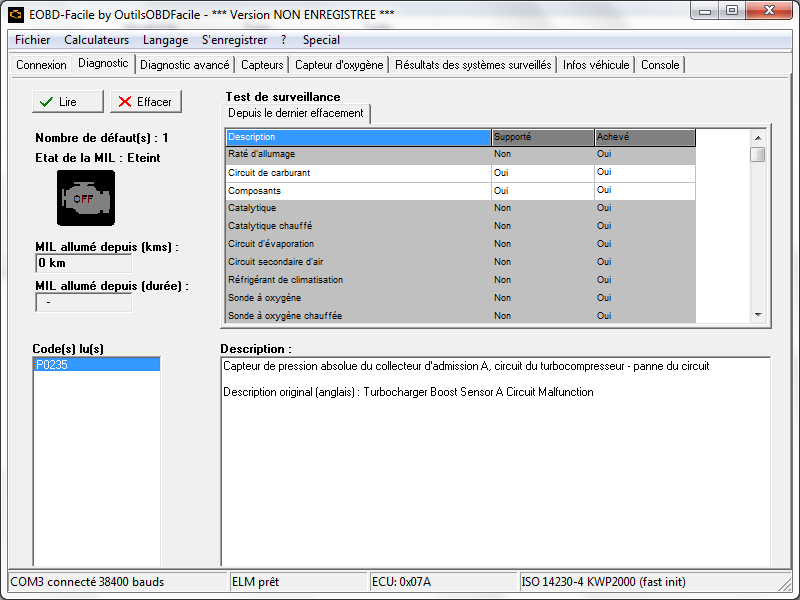Click the red X Effacer button
The width and height of the screenshot is (800, 600).
(146, 102)
